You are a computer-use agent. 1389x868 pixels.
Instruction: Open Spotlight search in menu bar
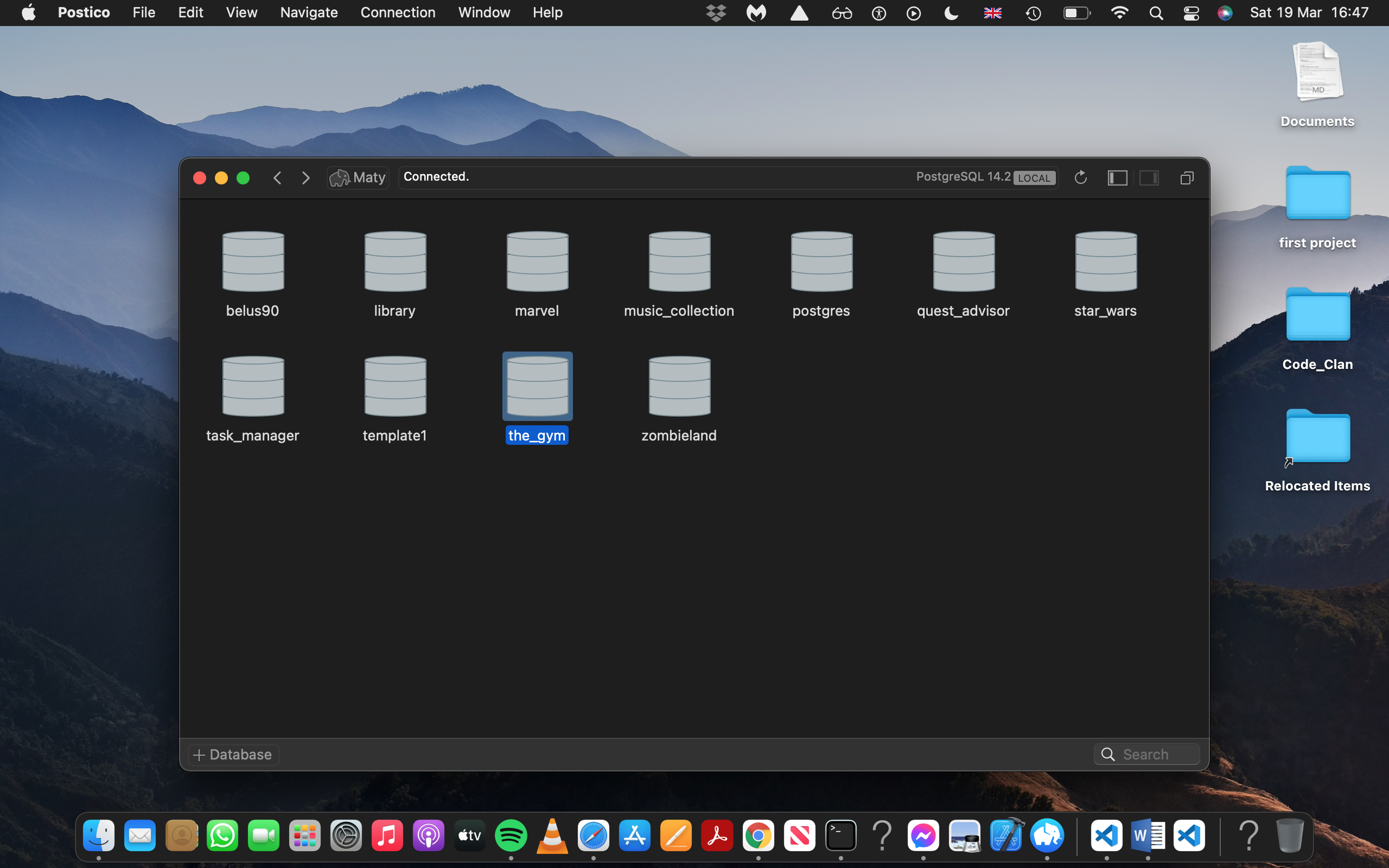[1156, 12]
